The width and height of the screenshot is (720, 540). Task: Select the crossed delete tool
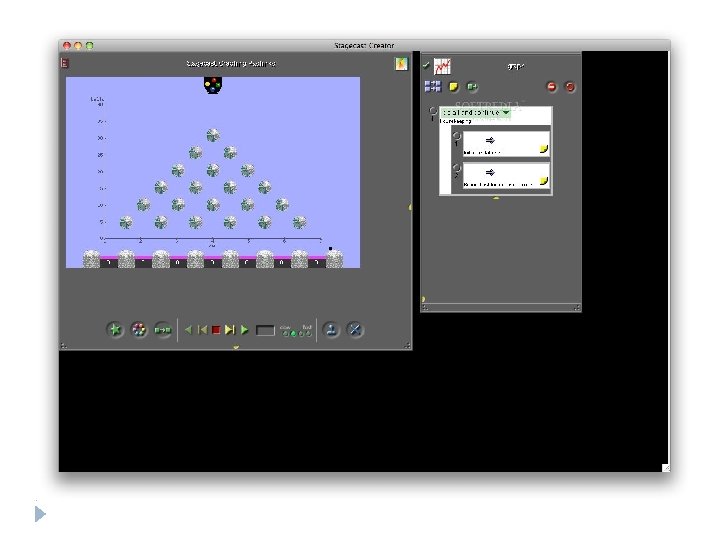coord(354,330)
